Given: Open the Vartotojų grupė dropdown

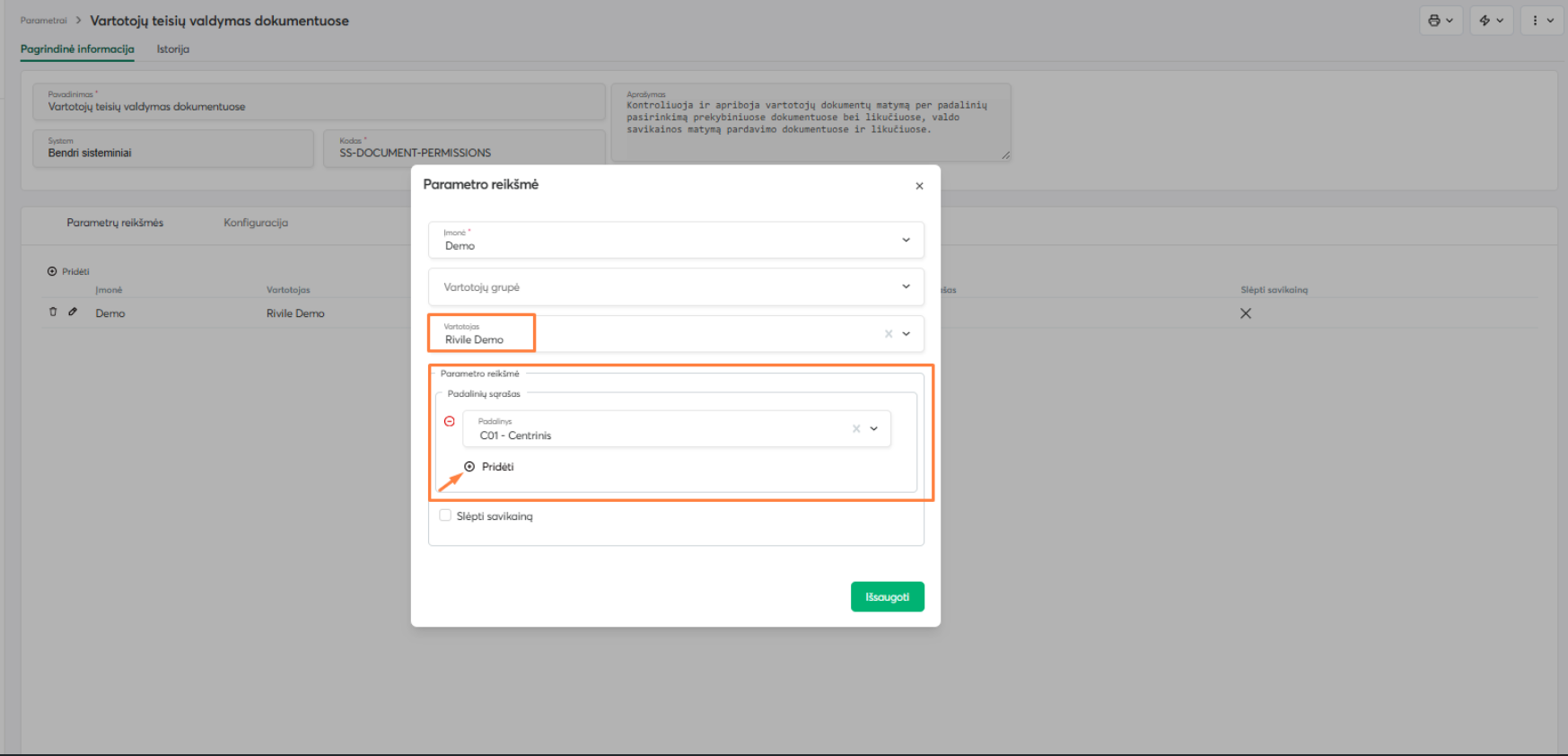Looking at the screenshot, I should coord(906,286).
